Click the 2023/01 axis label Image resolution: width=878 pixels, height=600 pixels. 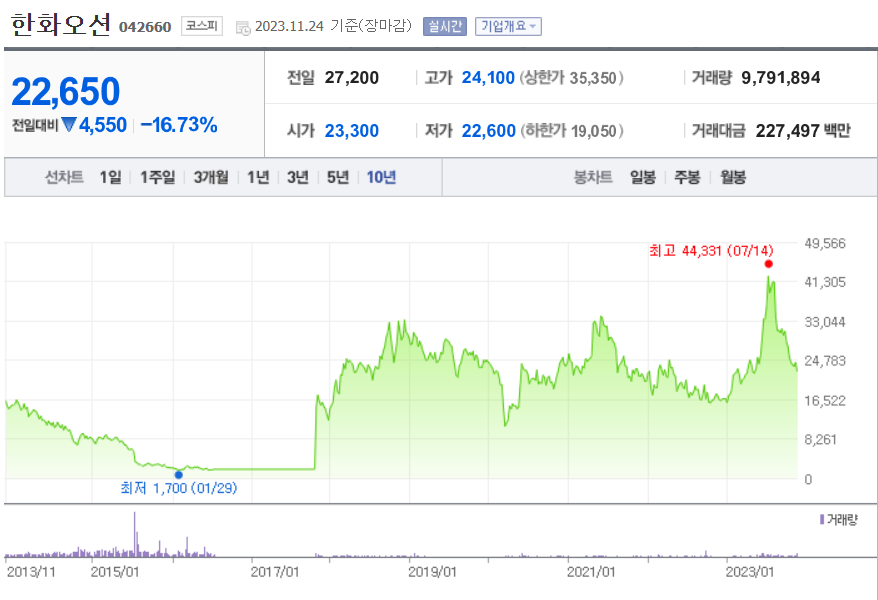pos(750,572)
